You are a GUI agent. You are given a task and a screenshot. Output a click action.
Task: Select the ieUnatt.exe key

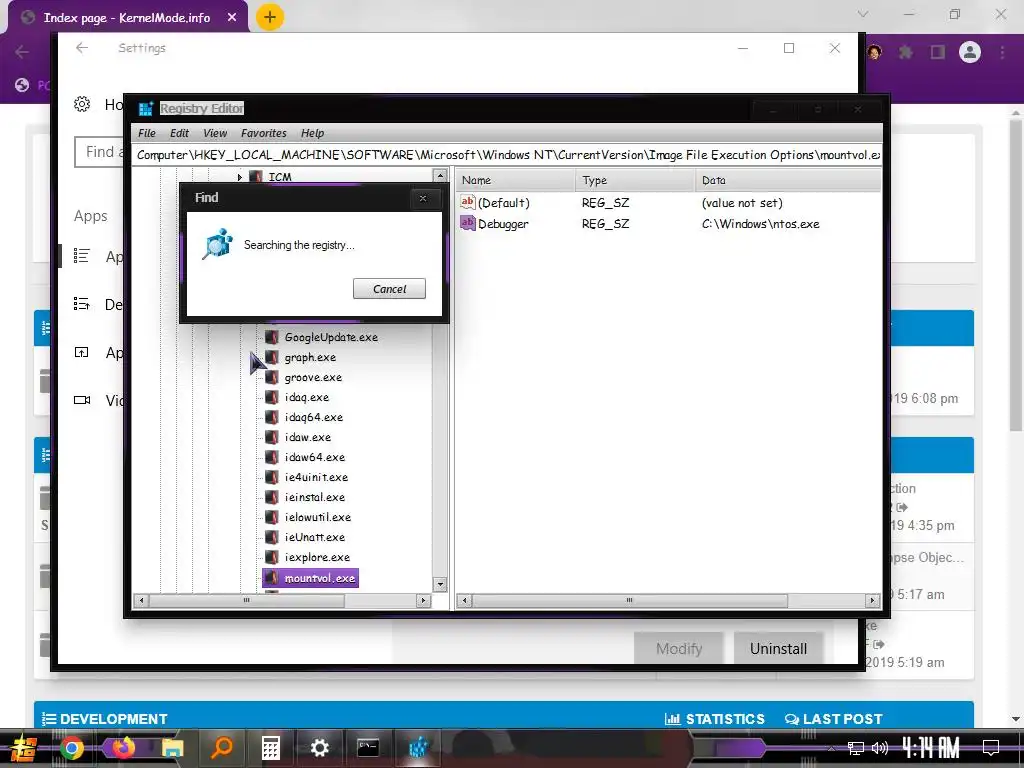point(315,537)
